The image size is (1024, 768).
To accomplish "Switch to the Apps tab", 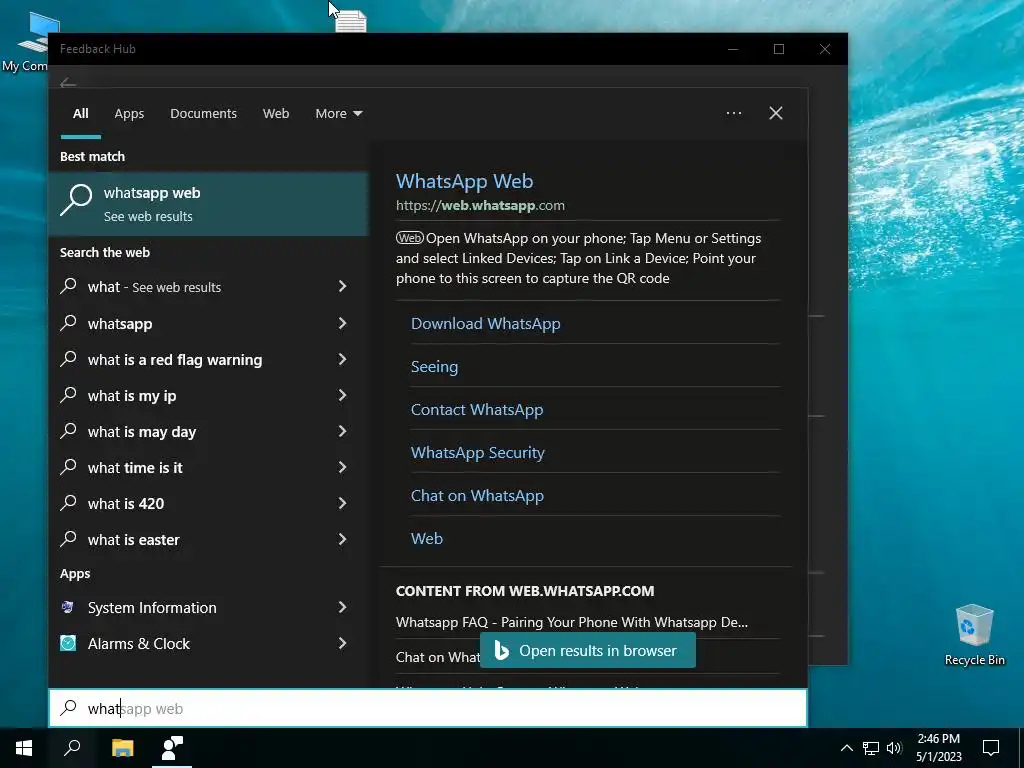I will [129, 114].
